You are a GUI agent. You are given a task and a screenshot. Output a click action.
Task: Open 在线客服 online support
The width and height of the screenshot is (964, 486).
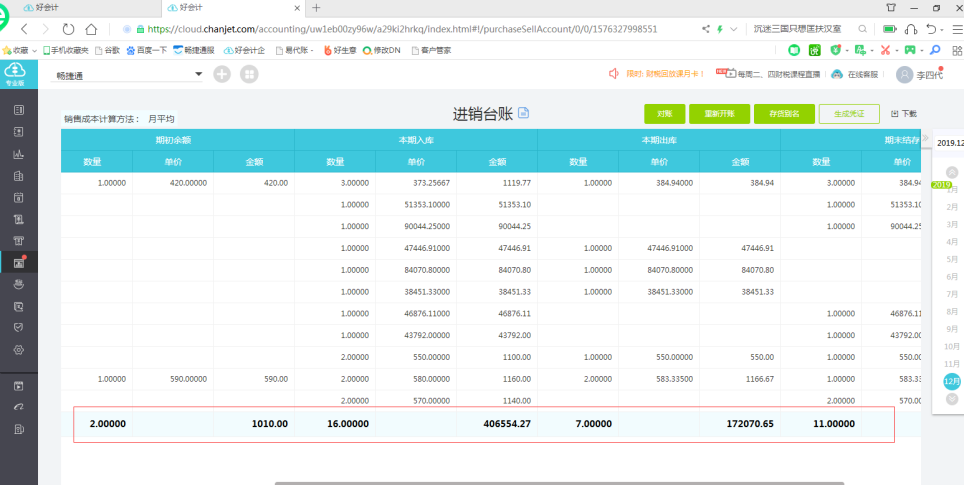tap(856, 74)
